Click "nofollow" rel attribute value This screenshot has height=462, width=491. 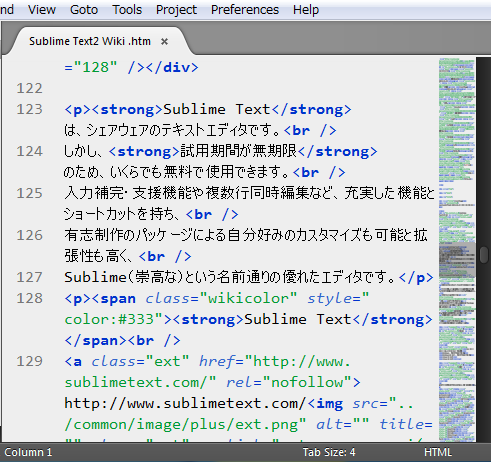coord(307,382)
